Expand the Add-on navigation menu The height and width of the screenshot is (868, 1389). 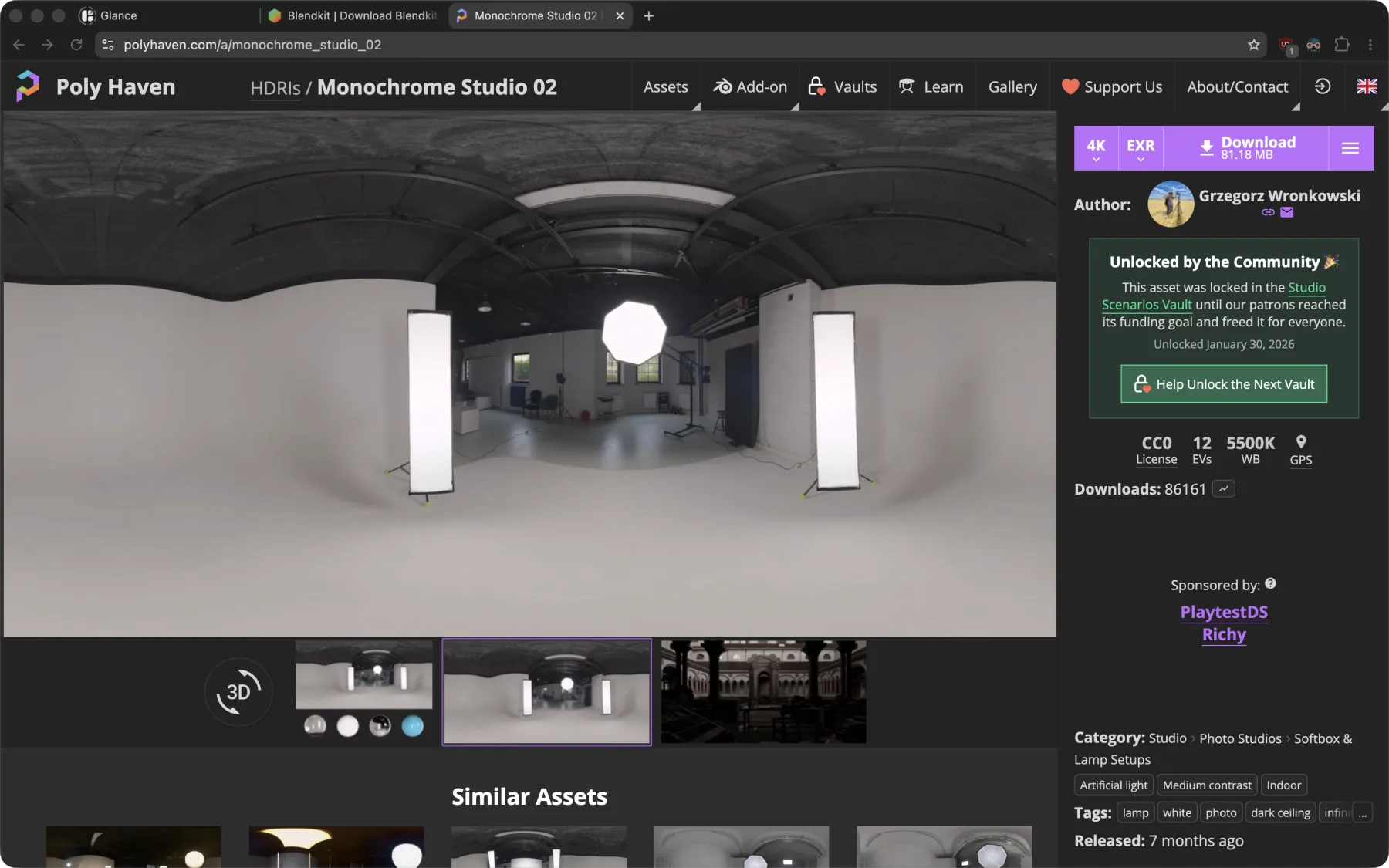pos(750,86)
